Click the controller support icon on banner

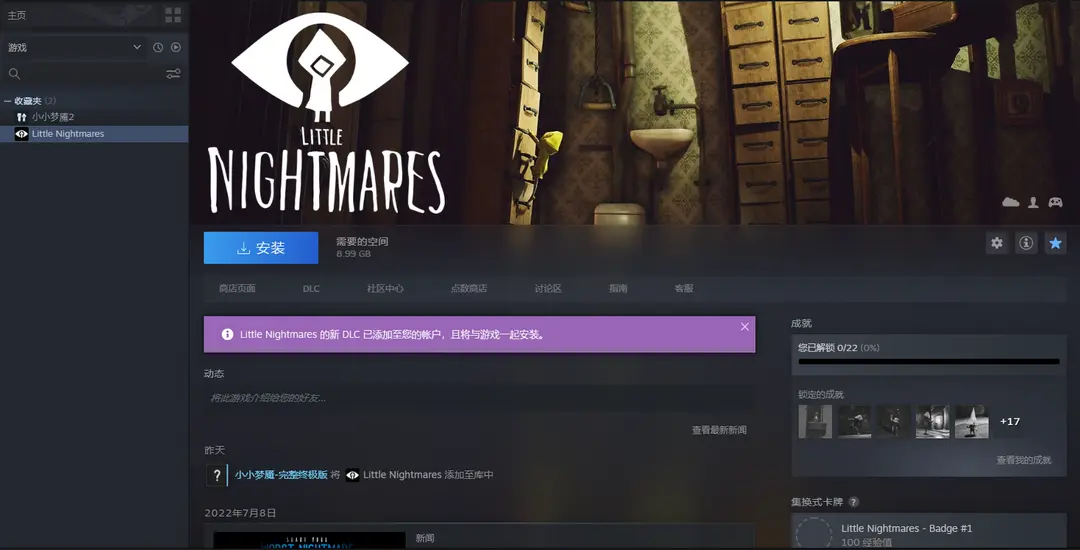click(1055, 202)
